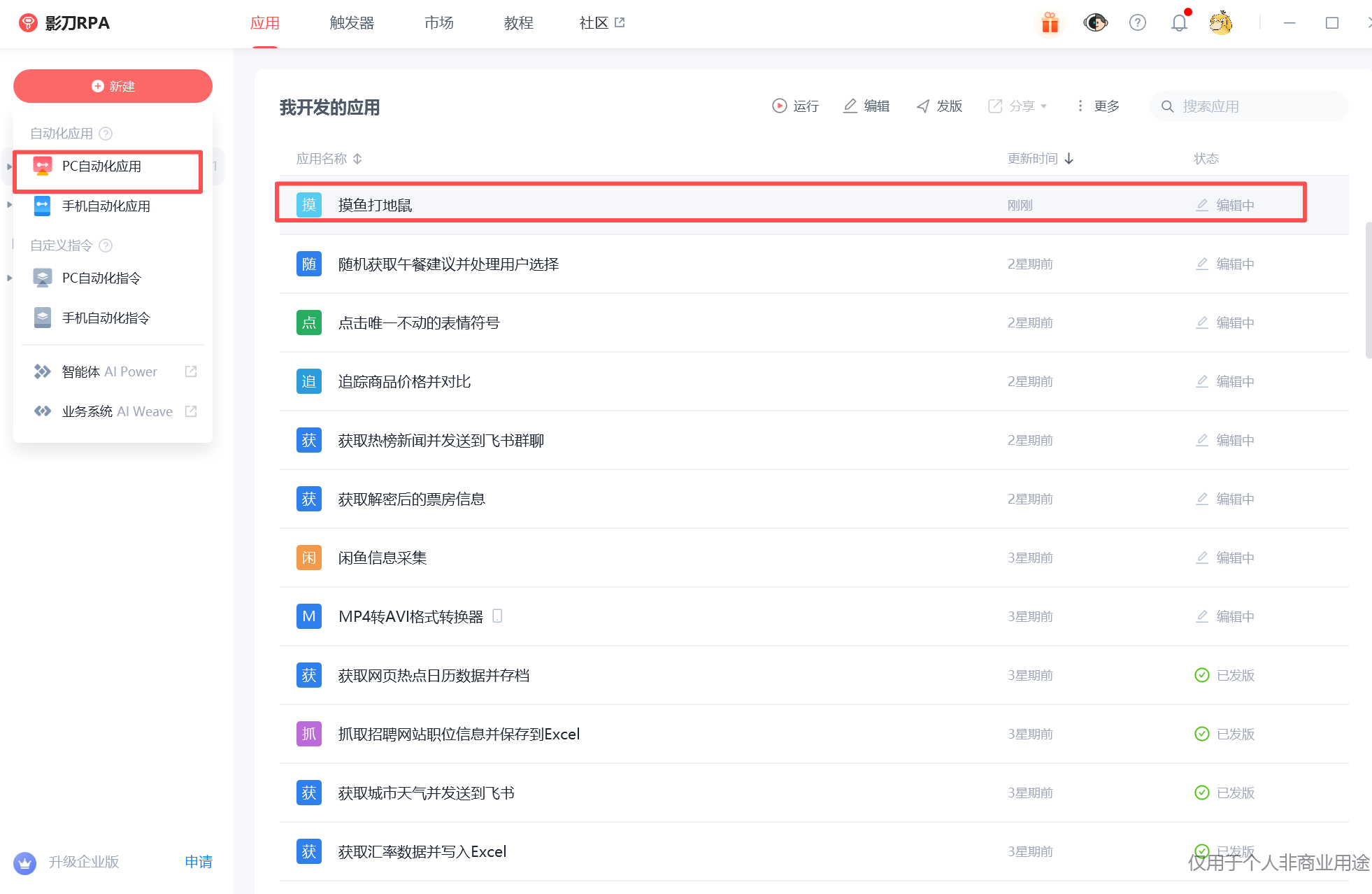Toggle the 更新时间 sort order arrow
The width and height of the screenshot is (1372, 894).
click(x=1069, y=159)
